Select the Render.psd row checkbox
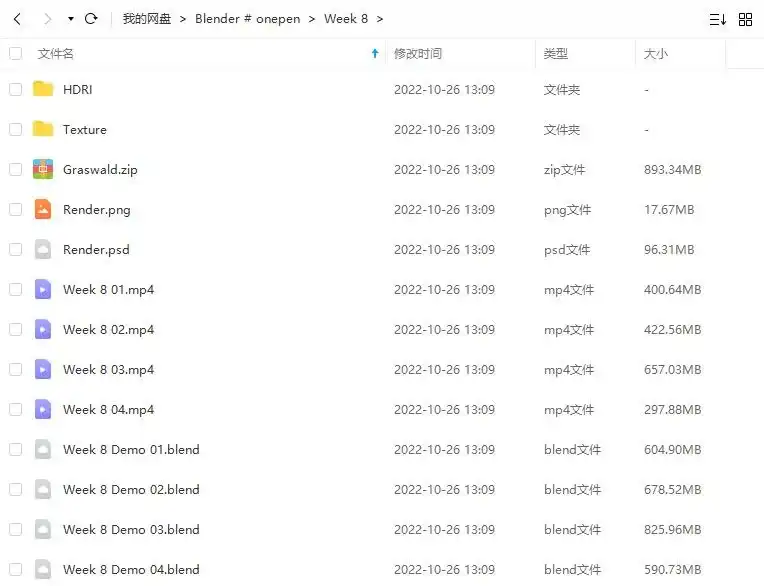 (x=15, y=250)
